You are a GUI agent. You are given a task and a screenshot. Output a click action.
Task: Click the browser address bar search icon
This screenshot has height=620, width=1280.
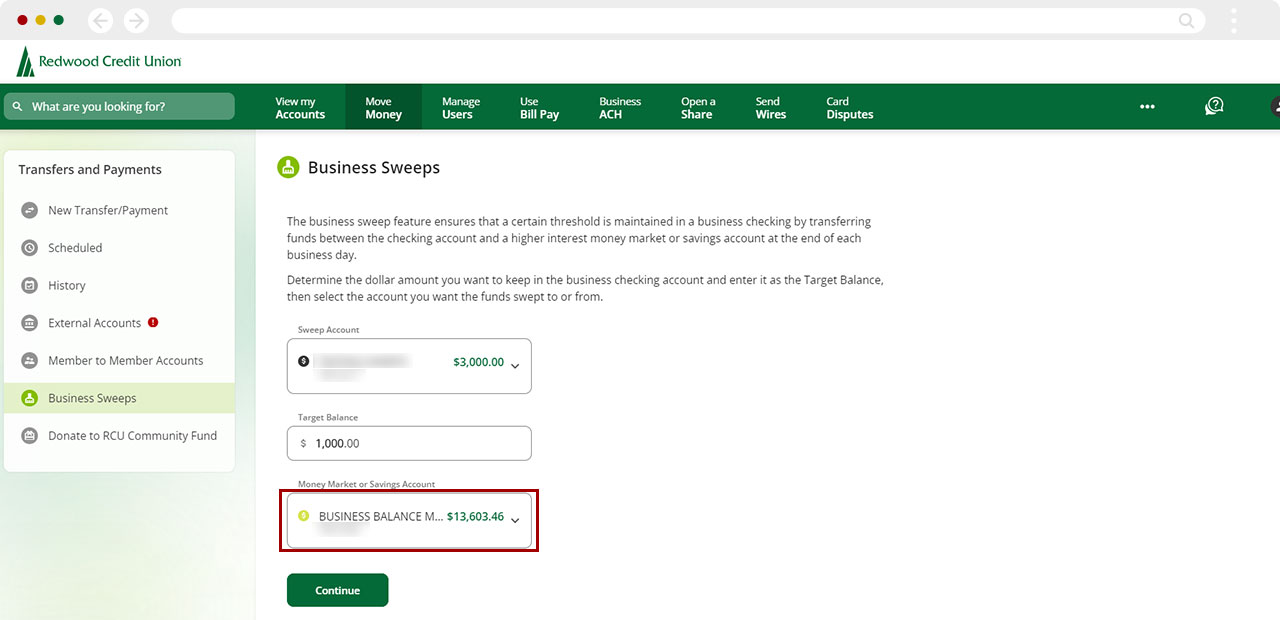1186,20
